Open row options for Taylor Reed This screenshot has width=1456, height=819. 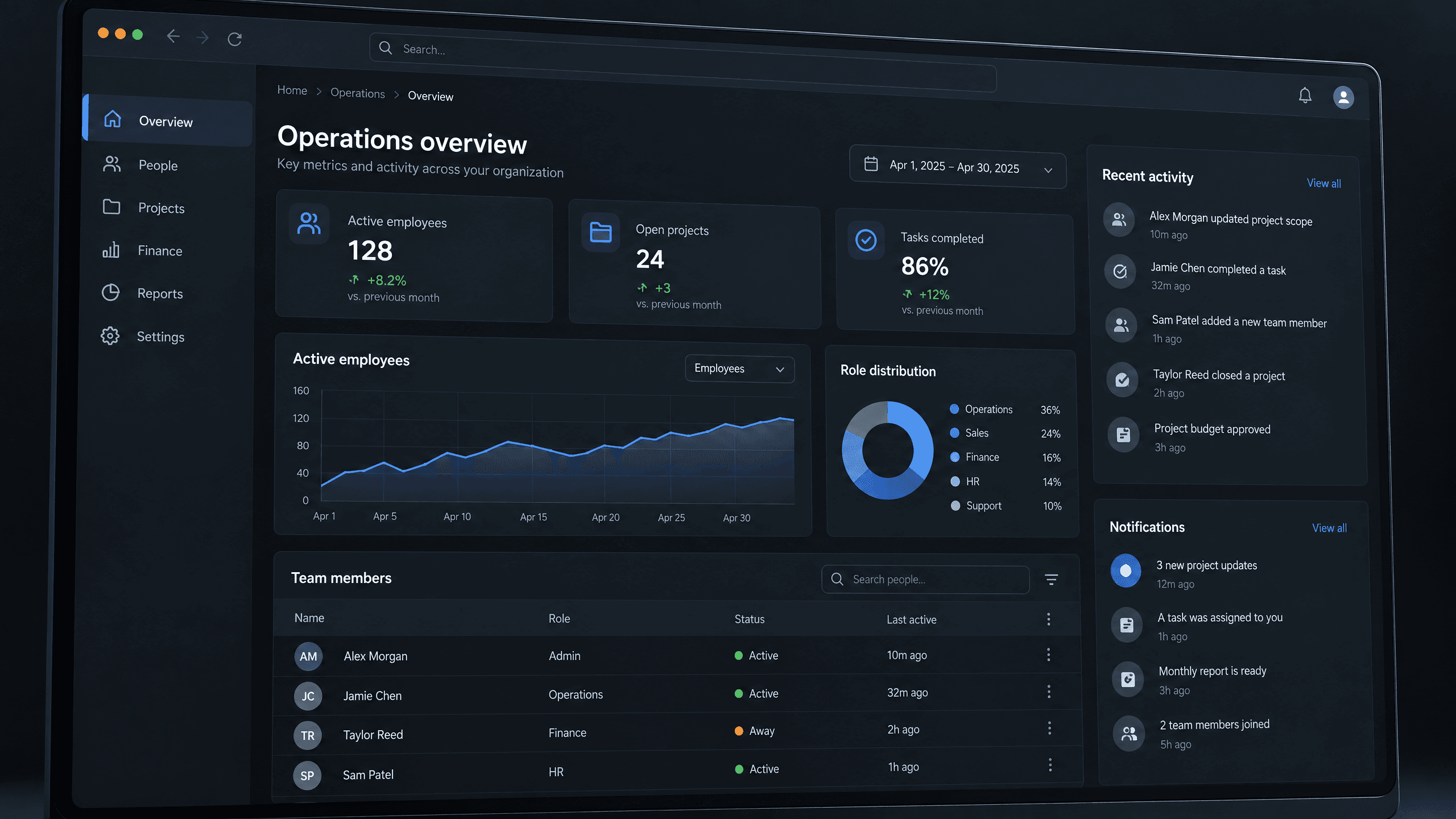click(x=1049, y=729)
